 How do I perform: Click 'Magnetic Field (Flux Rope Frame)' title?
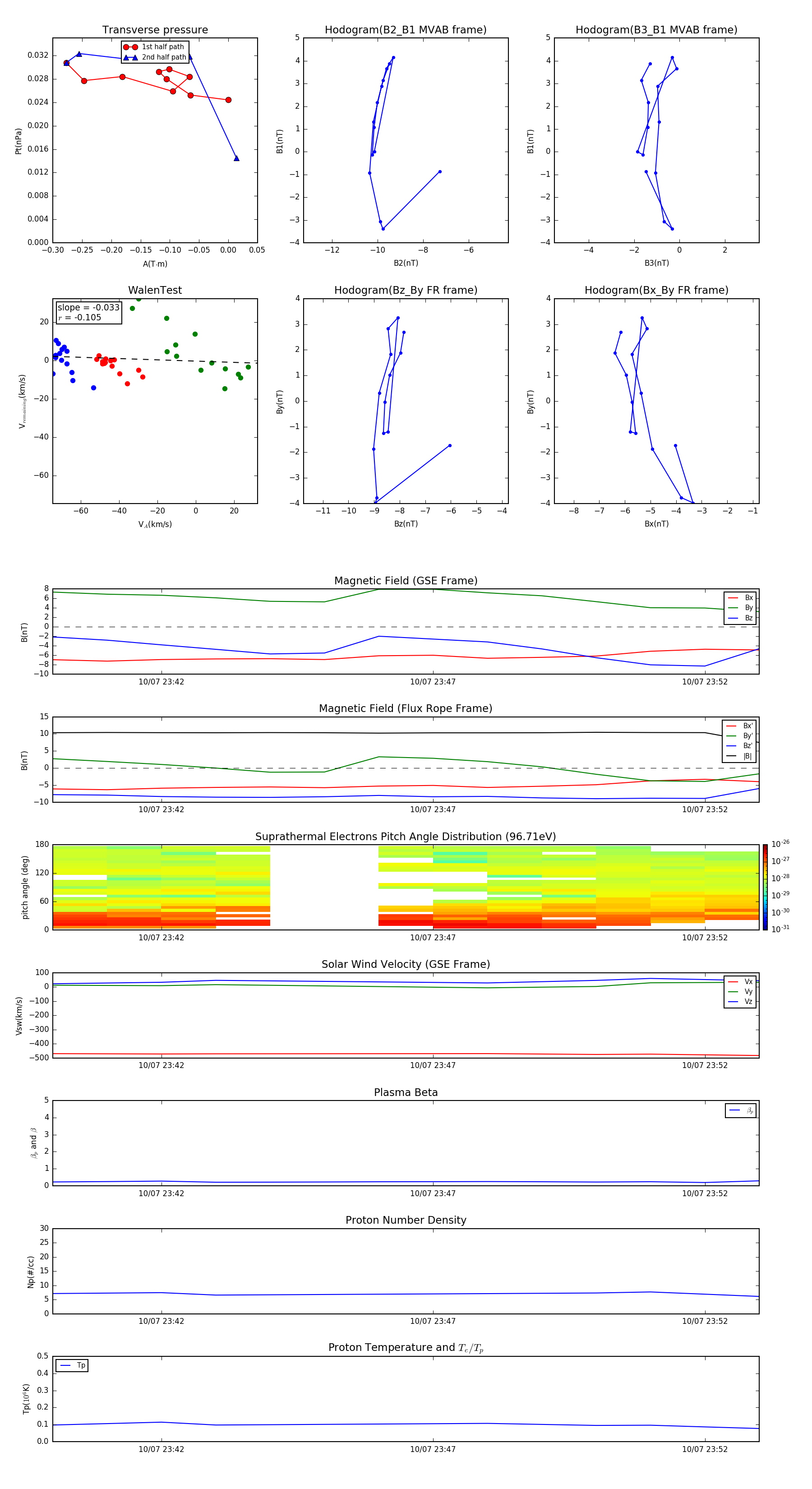(406, 709)
